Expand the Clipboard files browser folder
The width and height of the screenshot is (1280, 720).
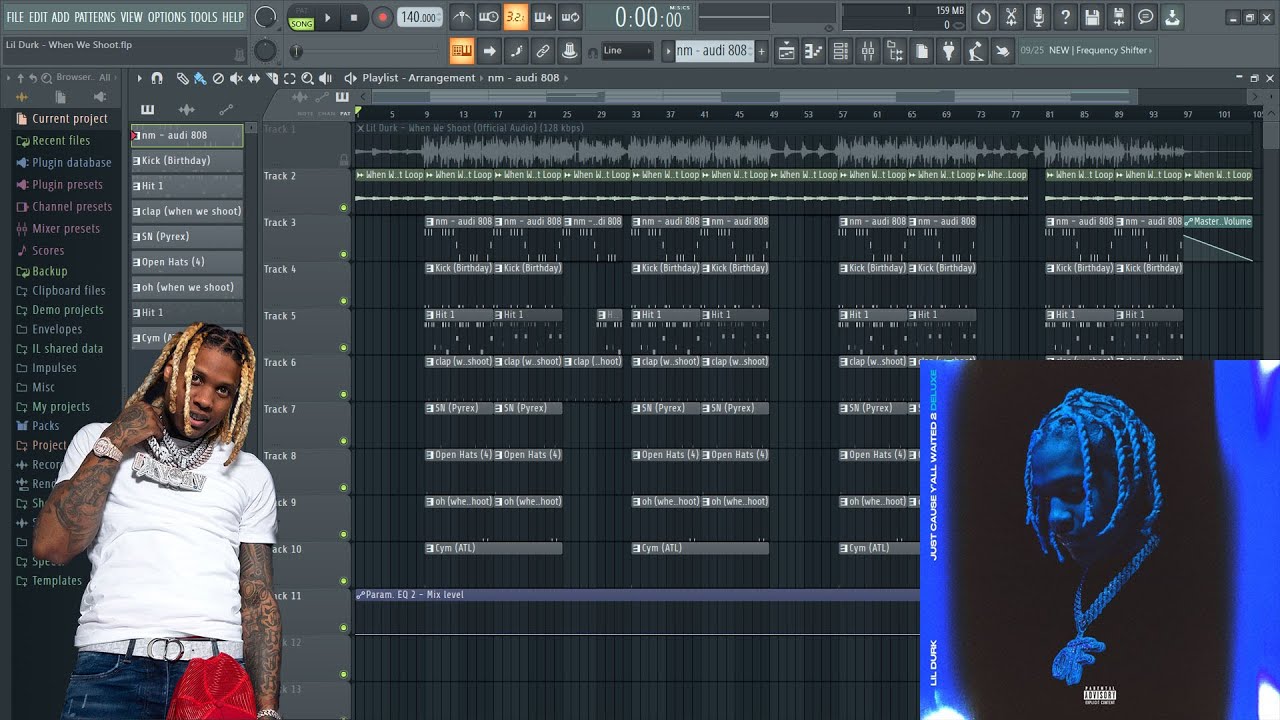[x=69, y=291]
